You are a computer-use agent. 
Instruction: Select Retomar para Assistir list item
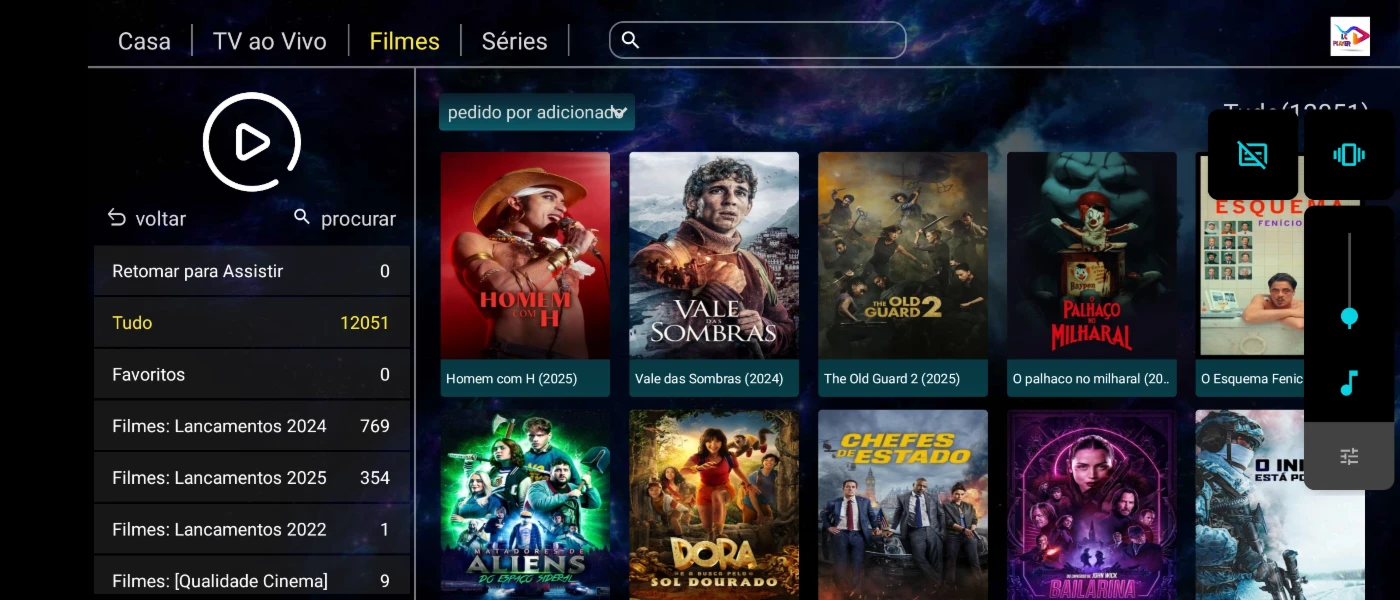252,271
